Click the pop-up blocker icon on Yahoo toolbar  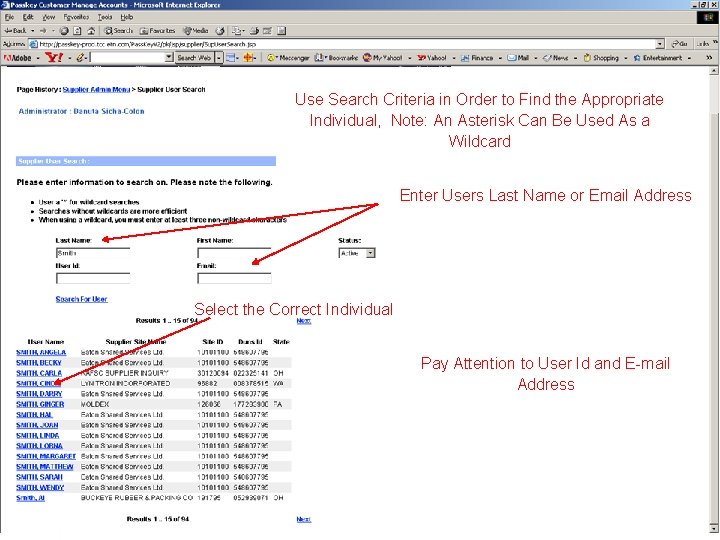click(230, 58)
